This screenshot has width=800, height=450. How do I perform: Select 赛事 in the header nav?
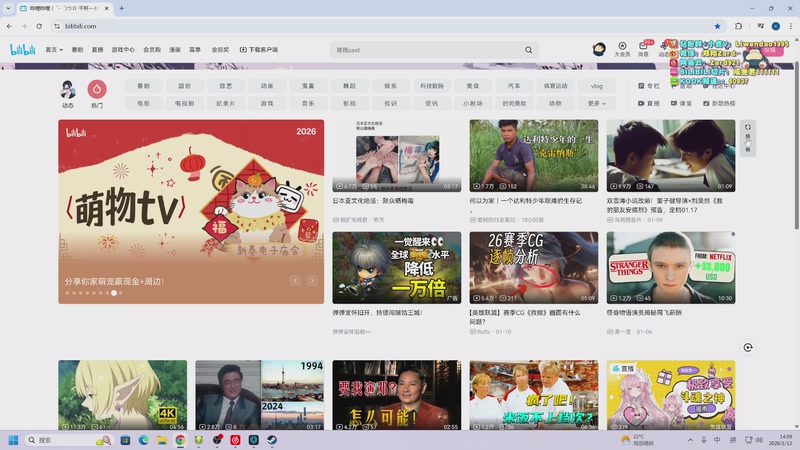click(195, 49)
